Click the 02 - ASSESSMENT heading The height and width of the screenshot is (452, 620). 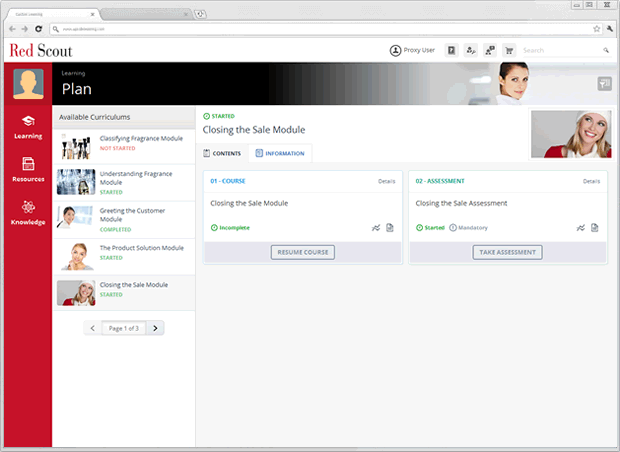(x=440, y=181)
